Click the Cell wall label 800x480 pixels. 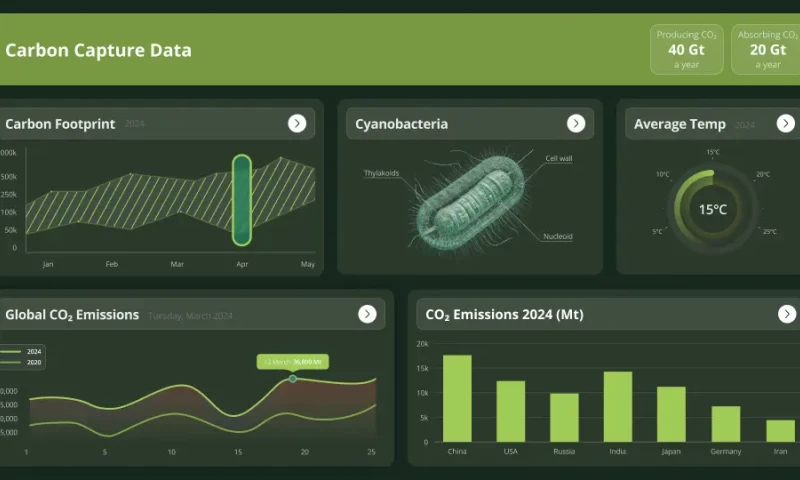pos(559,159)
